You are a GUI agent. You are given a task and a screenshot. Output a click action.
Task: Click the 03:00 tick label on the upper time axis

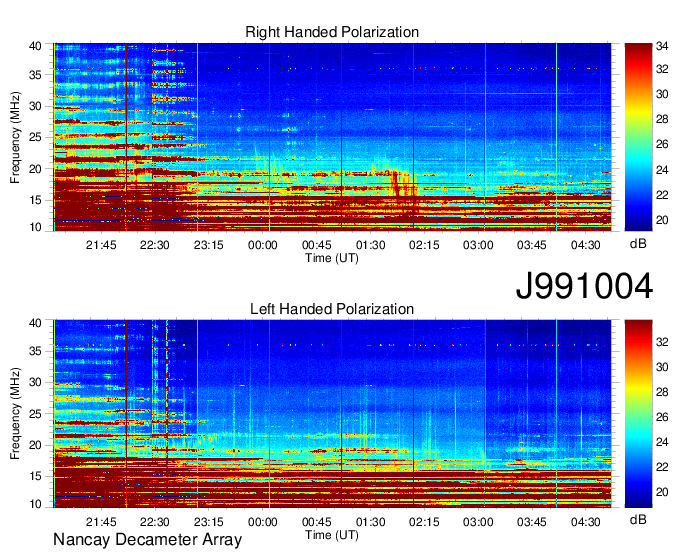coord(478,245)
